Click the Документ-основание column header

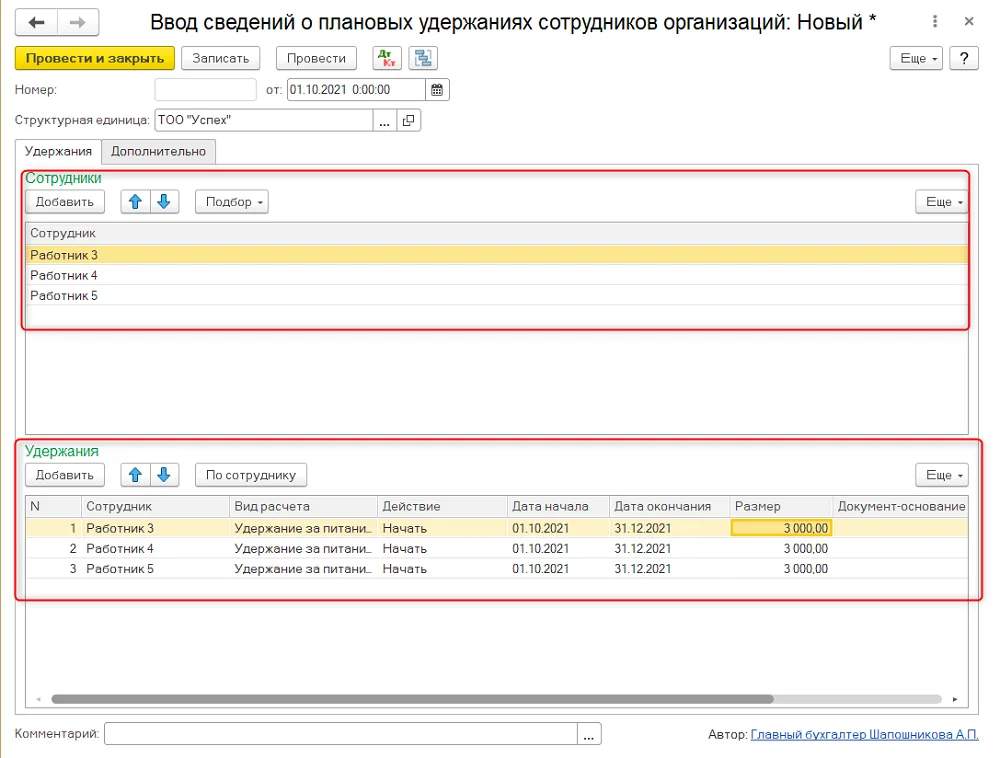tap(901, 506)
